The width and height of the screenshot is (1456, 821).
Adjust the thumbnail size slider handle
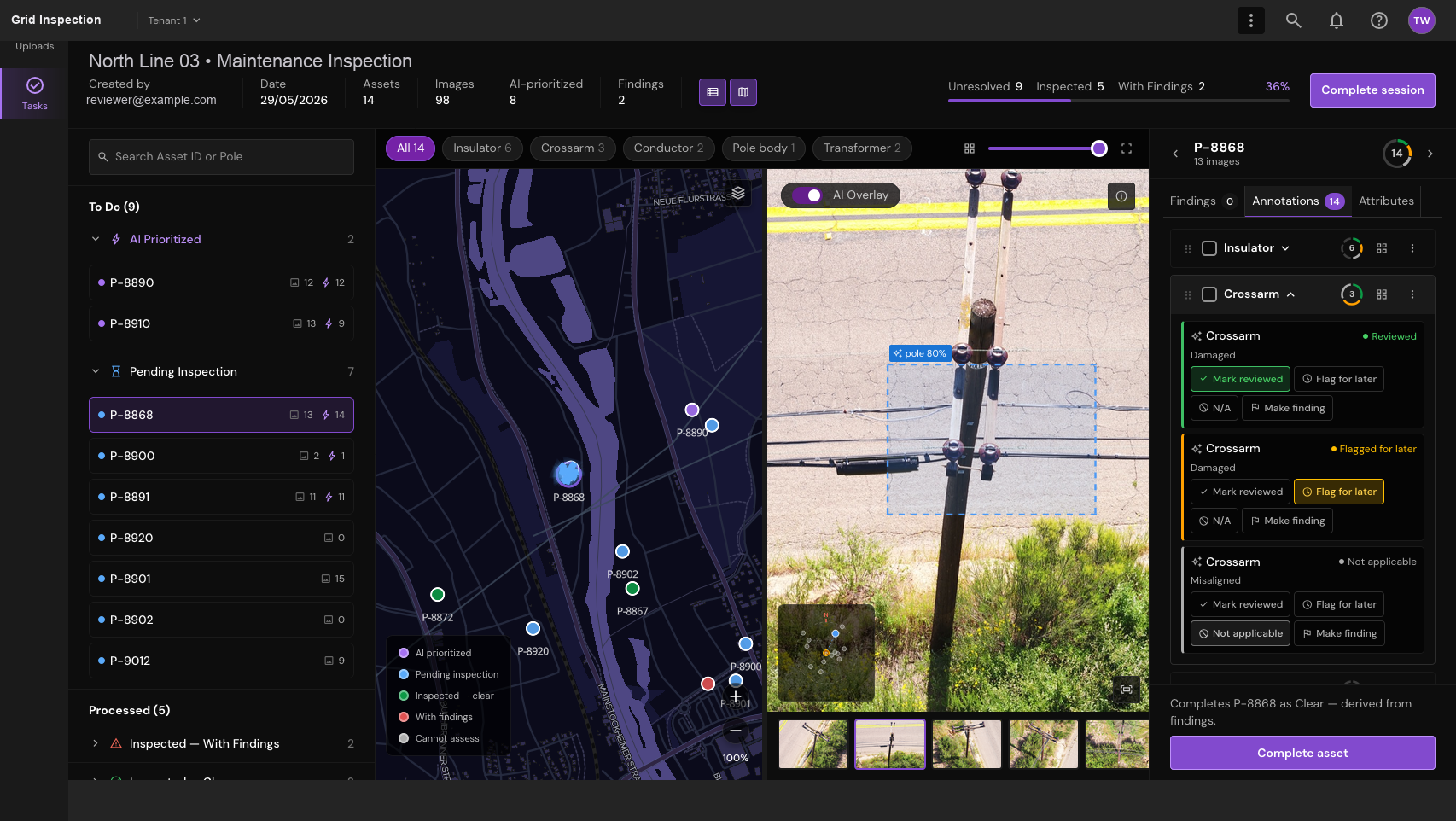(1099, 148)
